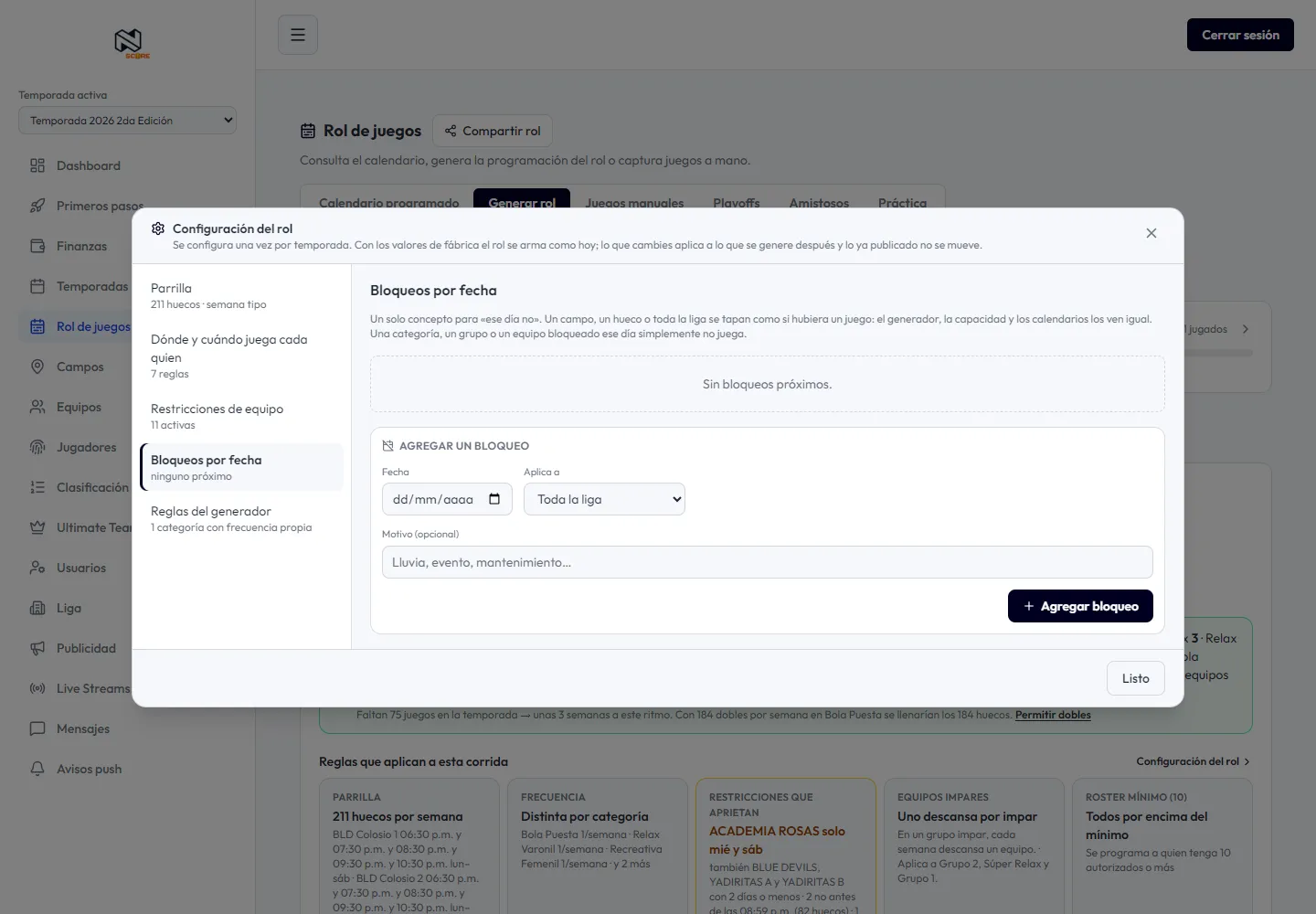Open the Restricciones de equipo section

click(x=241, y=416)
